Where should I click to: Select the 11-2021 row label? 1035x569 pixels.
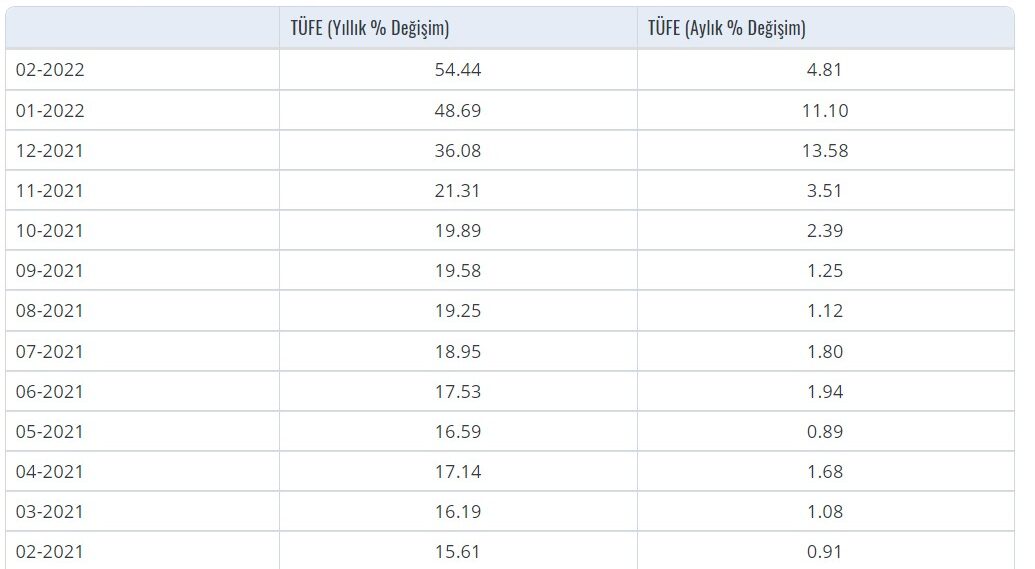point(50,190)
